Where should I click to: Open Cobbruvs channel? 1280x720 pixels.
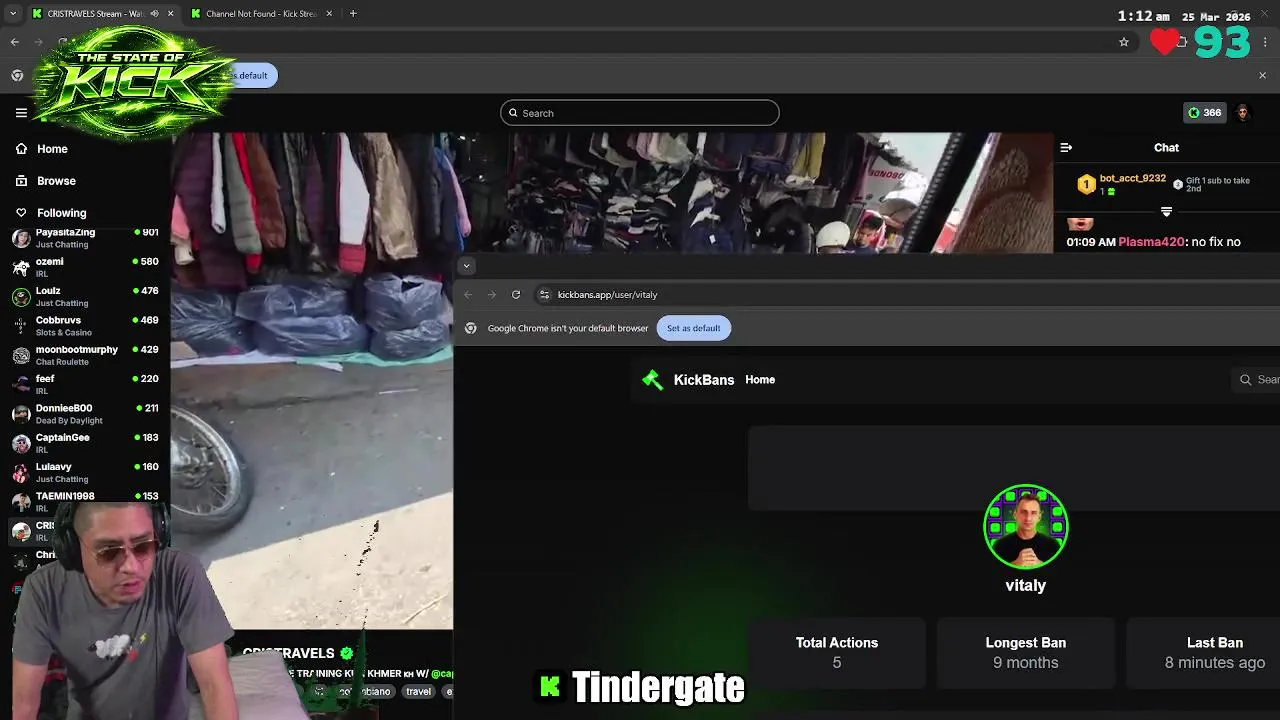tap(85, 326)
